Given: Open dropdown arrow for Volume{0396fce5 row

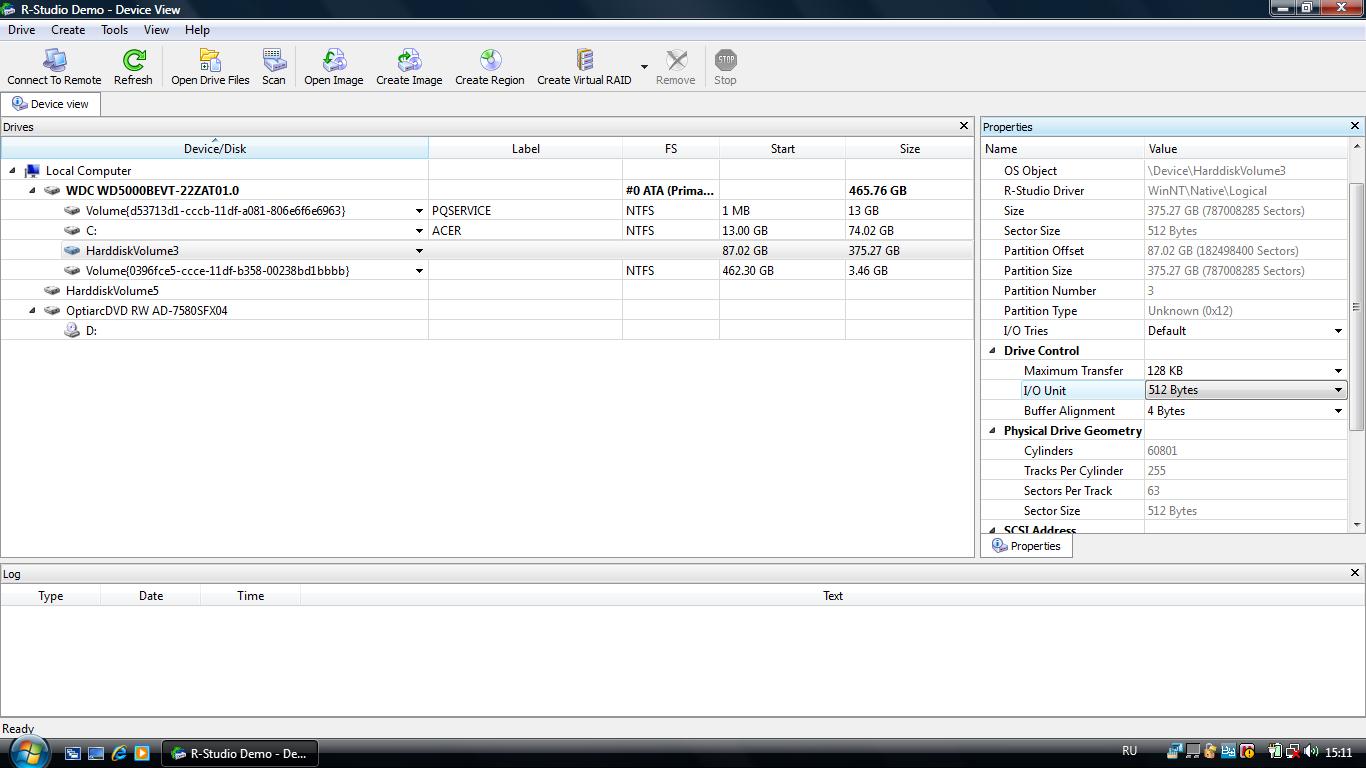Looking at the screenshot, I should 419,271.
